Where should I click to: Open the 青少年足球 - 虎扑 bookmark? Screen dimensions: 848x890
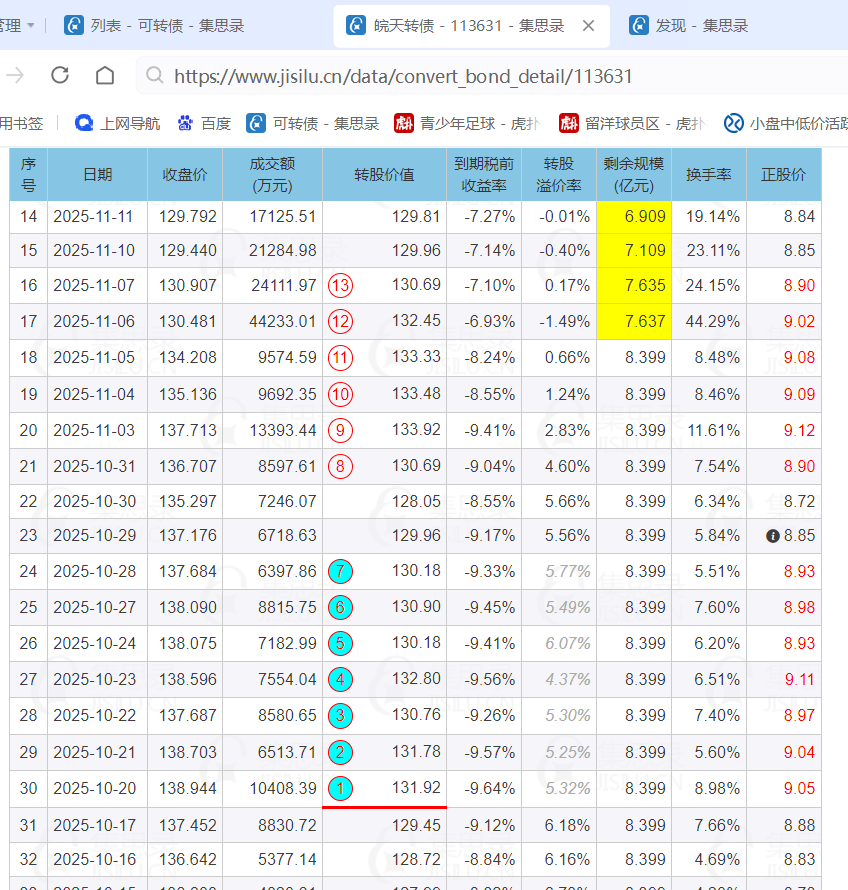point(467,124)
